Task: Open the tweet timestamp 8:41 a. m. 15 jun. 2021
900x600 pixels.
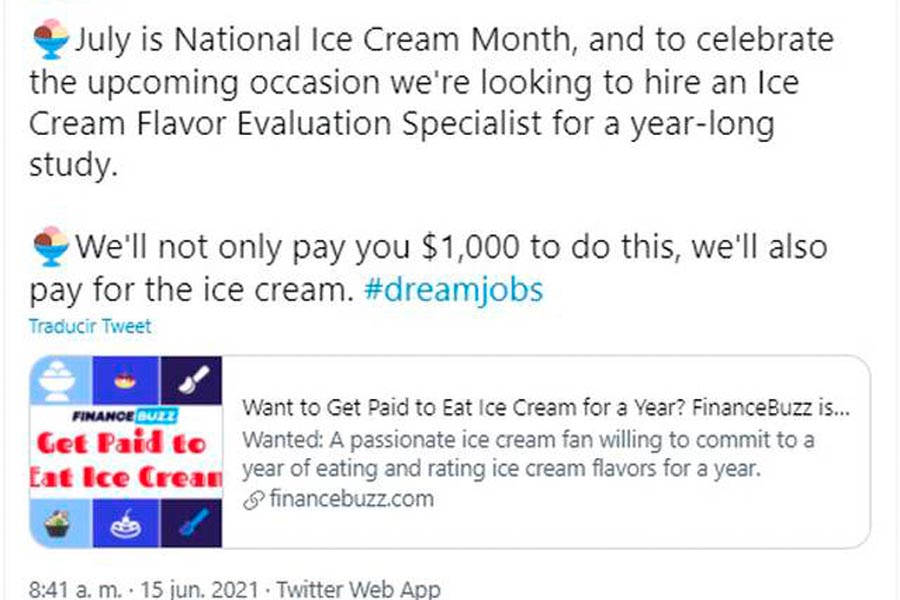Action: click(x=143, y=590)
